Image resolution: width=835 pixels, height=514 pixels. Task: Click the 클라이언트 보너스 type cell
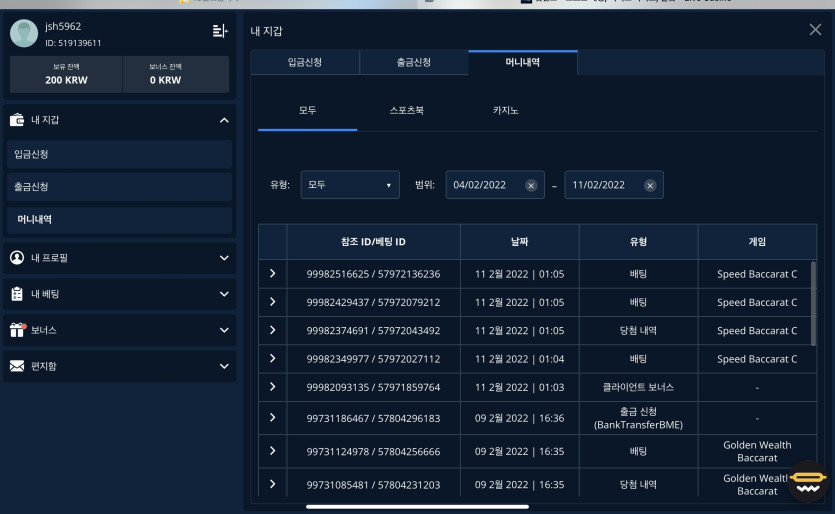[638, 387]
